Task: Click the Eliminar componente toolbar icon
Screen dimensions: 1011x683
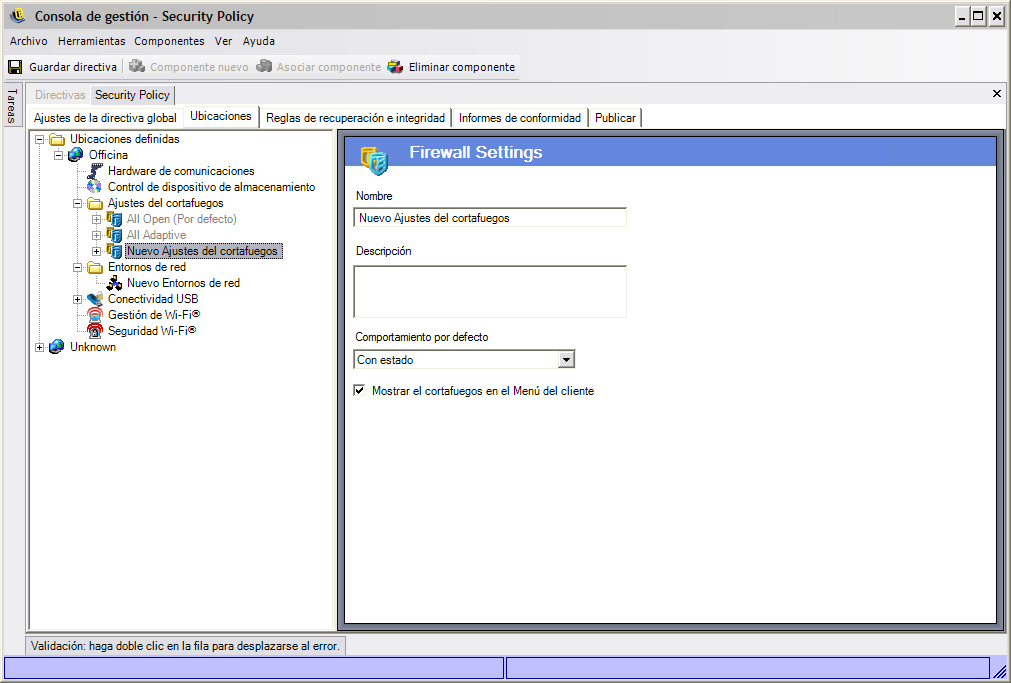Action: (x=395, y=66)
